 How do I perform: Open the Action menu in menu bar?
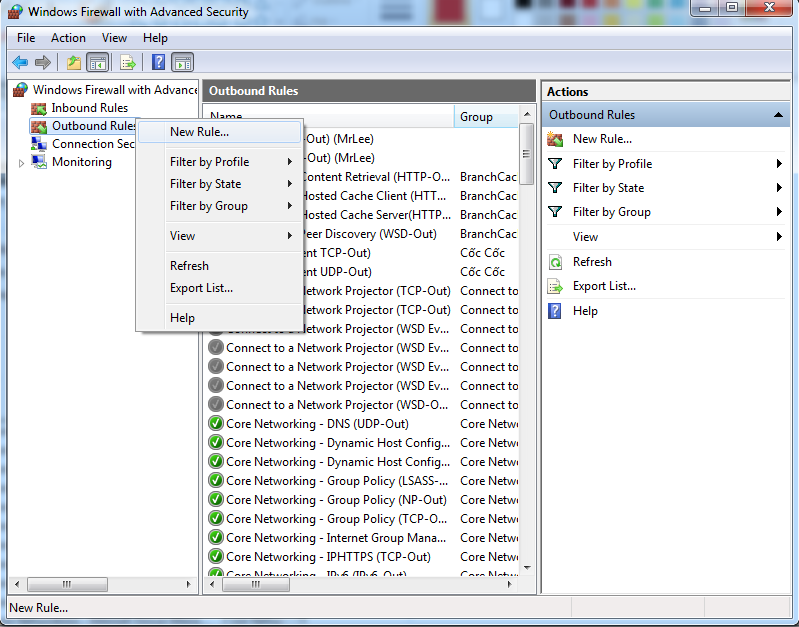68,38
